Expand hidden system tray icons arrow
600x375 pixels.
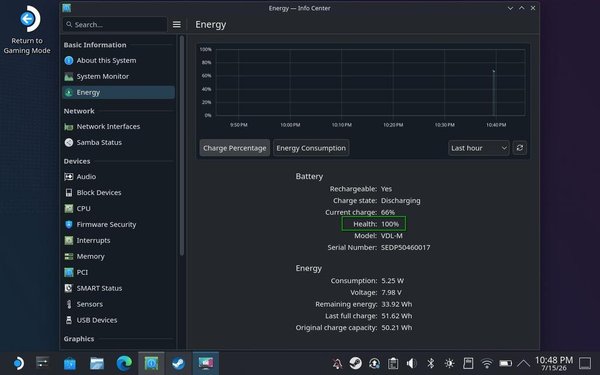tap(523, 363)
